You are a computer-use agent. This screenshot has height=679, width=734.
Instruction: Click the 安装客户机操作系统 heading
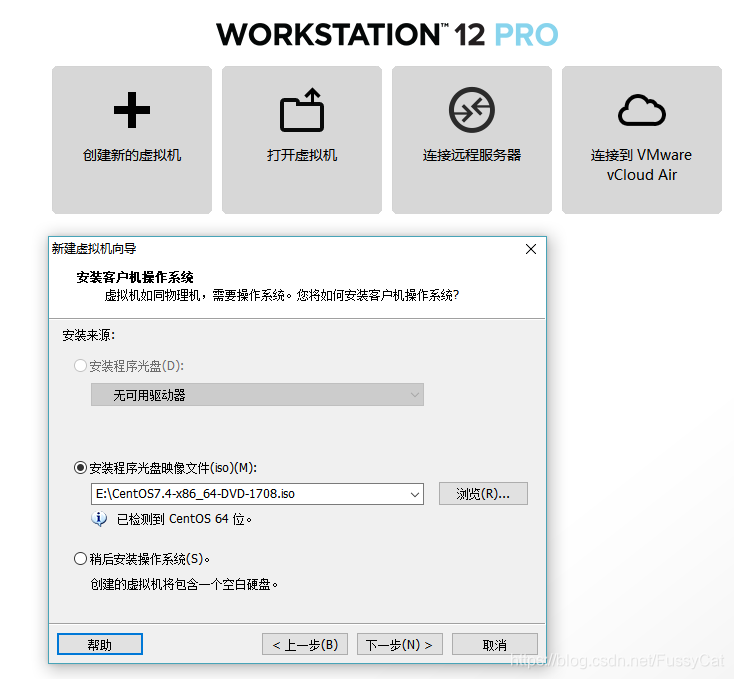pos(135,277)
